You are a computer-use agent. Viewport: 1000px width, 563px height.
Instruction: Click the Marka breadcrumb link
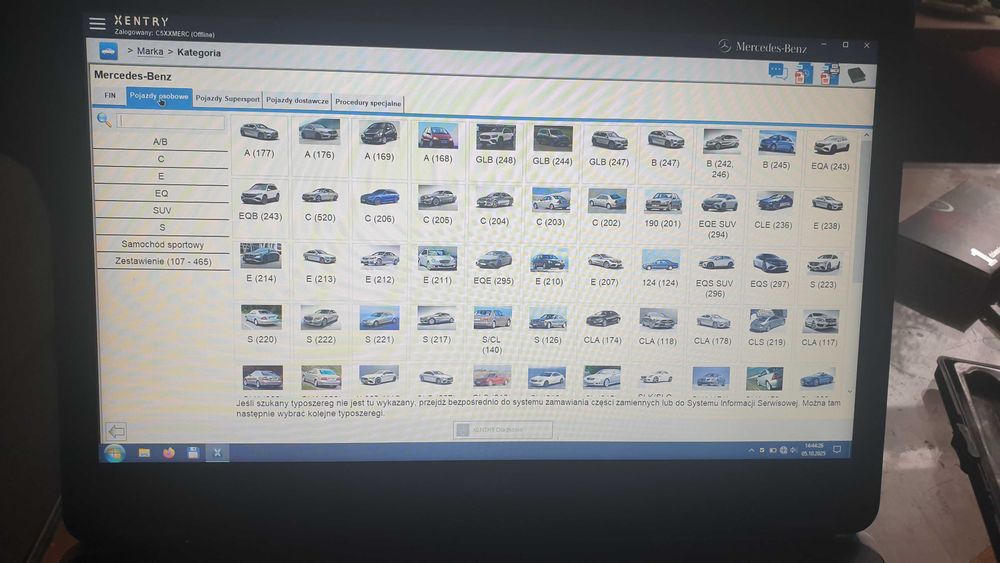(x=150, y=51)
